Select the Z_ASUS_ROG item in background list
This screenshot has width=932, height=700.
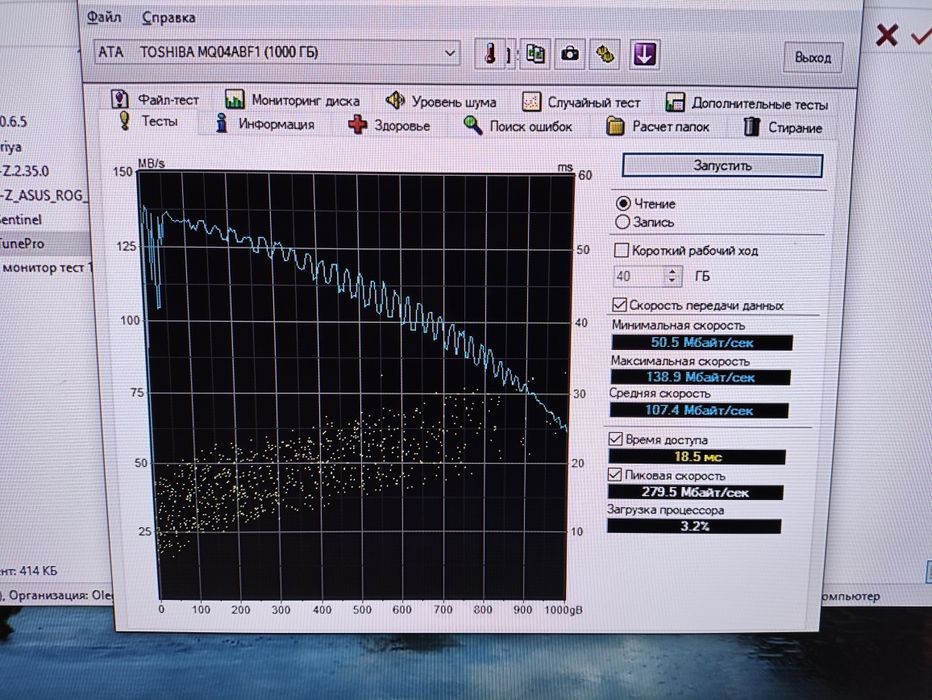click(x=44, y=195)
